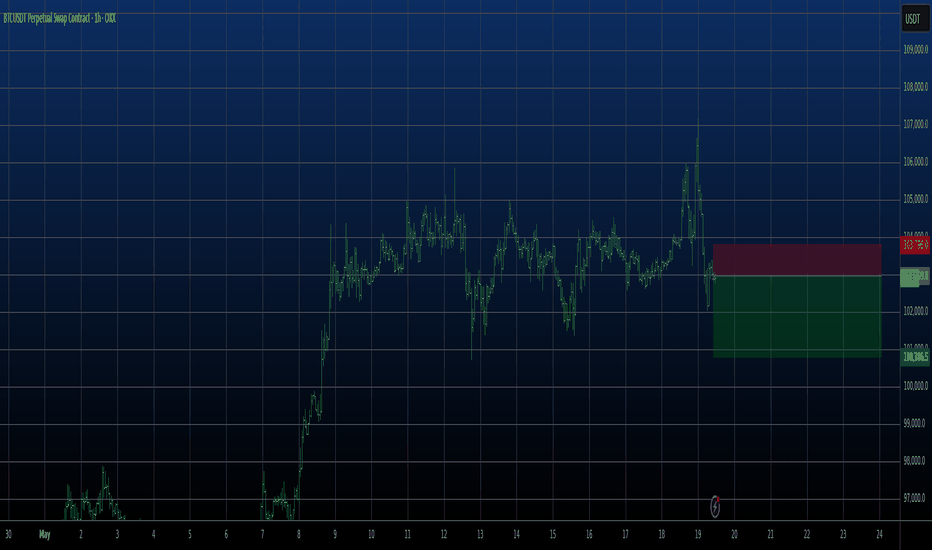932x550 pixels.
Task: Click the 109,000.0 price axis label
Action: pos(915,49)
